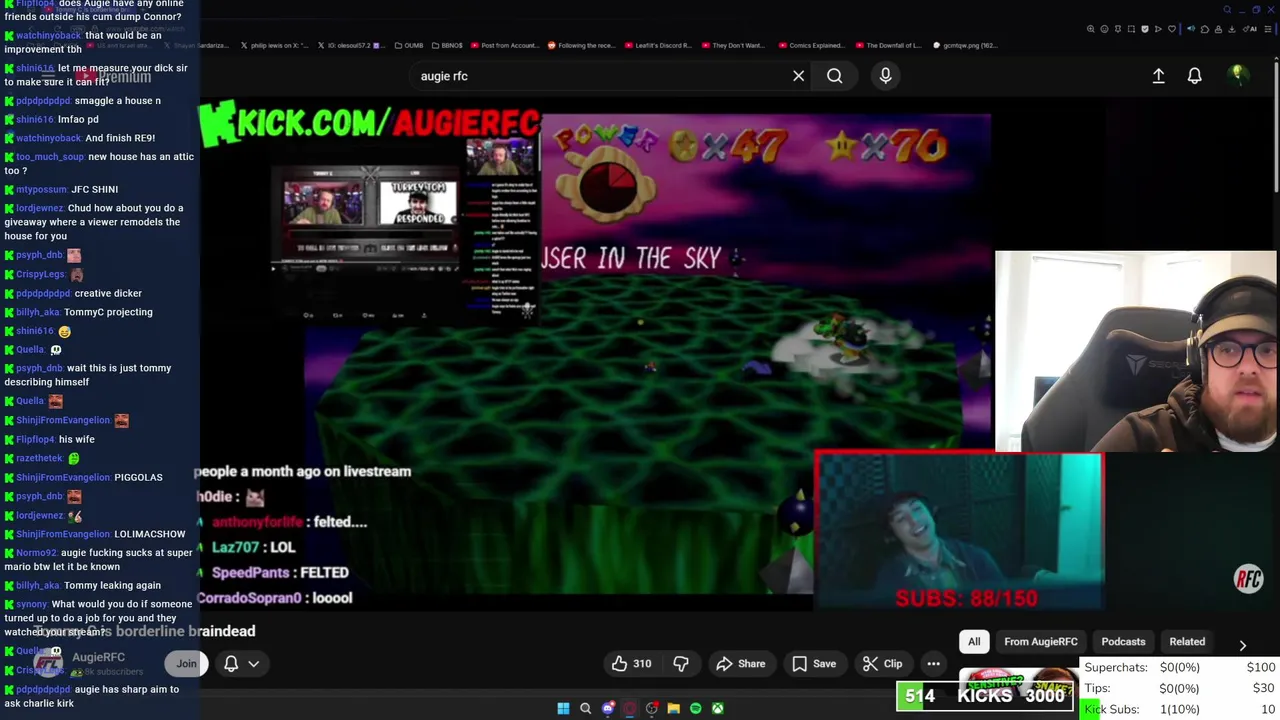Open the 'Comics Explained...' bookmark
The width and height of the screenshot is (1280, 720).
click(x=812, y=45)
